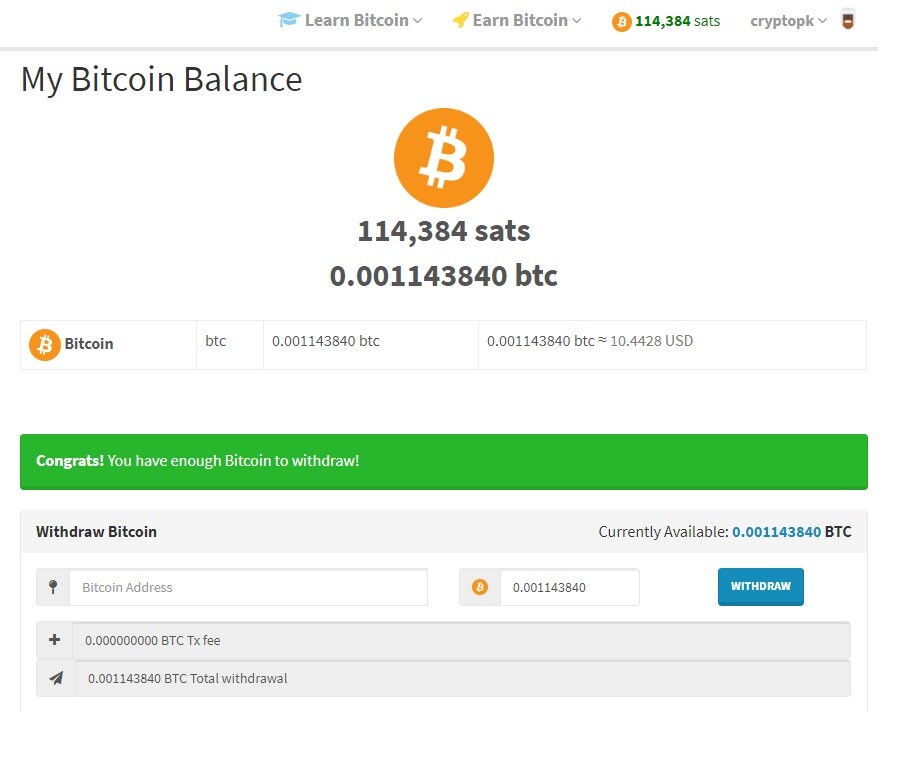Click the user avatar icon next to cryptopk
This screenshot has height=784, width=920.
(x=847, y=20)
